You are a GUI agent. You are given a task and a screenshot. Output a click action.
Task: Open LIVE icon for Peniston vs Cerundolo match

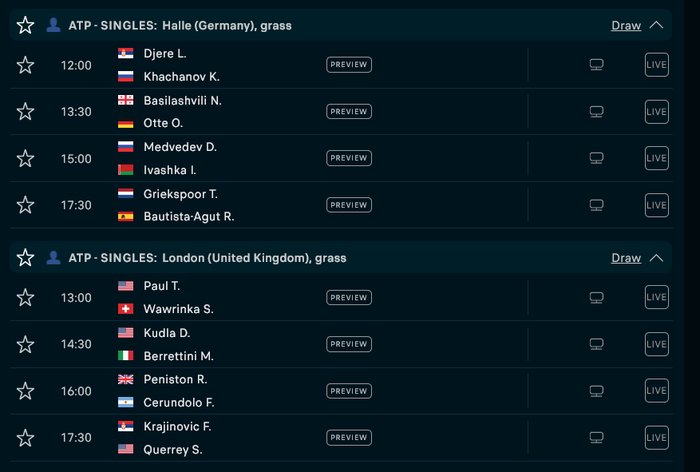tap(657, 391)
